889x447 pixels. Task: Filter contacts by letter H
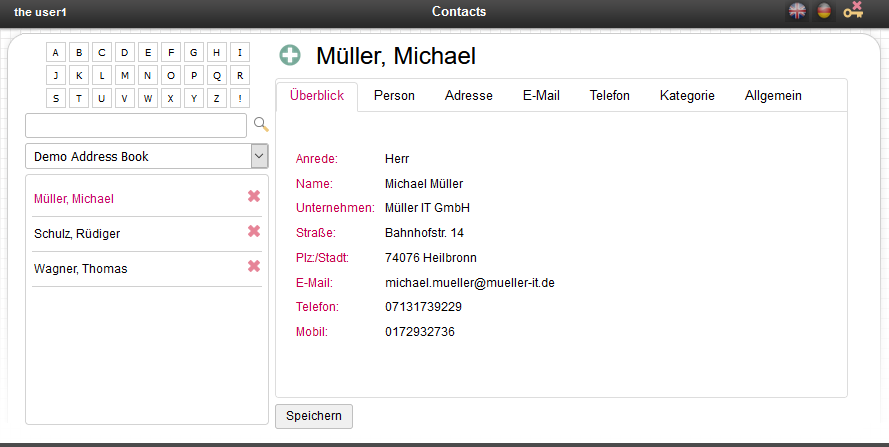coord(217,52)
